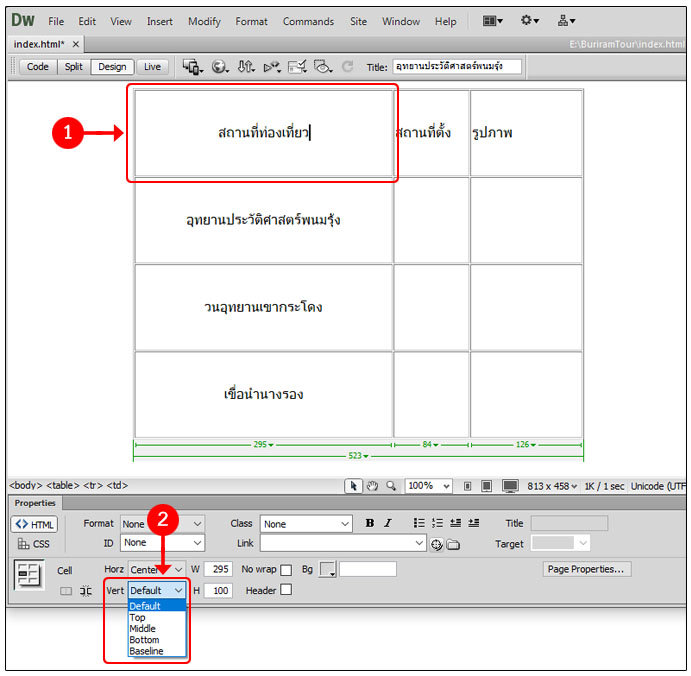691x676 pixels.
Task: Open the Bg color swatch picker
Action: pos(327,570)
